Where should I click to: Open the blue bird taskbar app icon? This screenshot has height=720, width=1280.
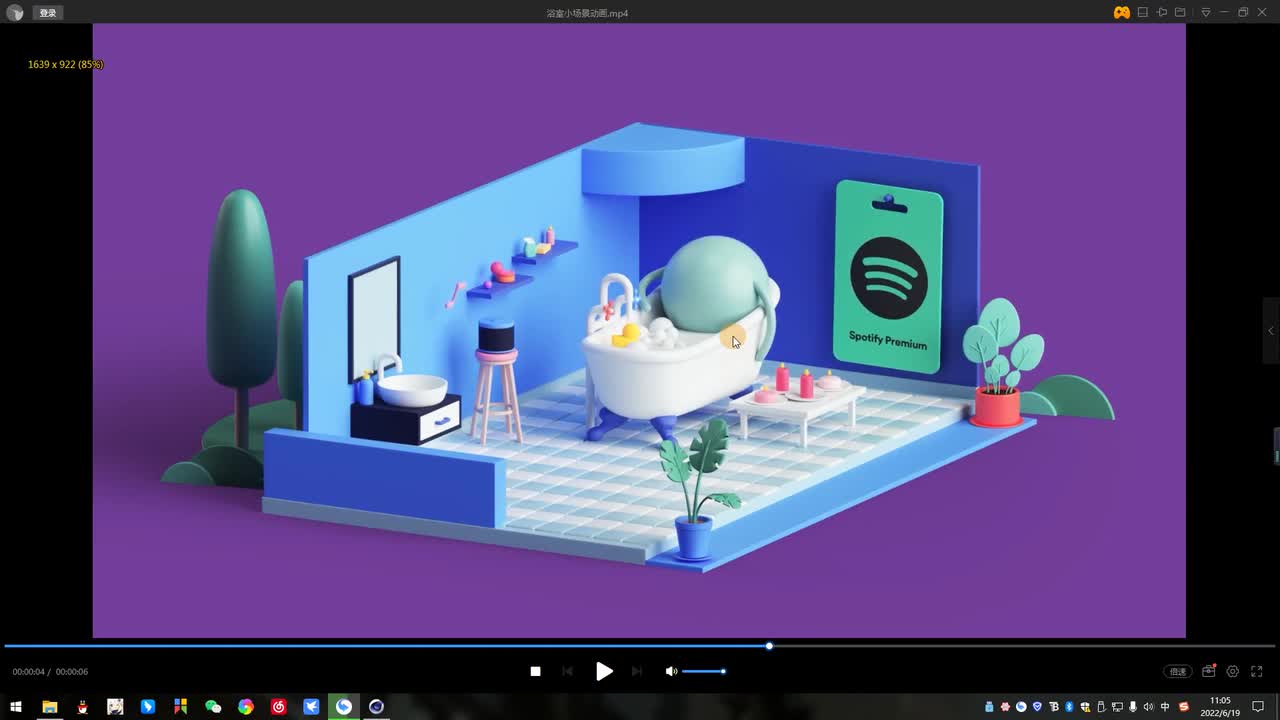[311, 707]
